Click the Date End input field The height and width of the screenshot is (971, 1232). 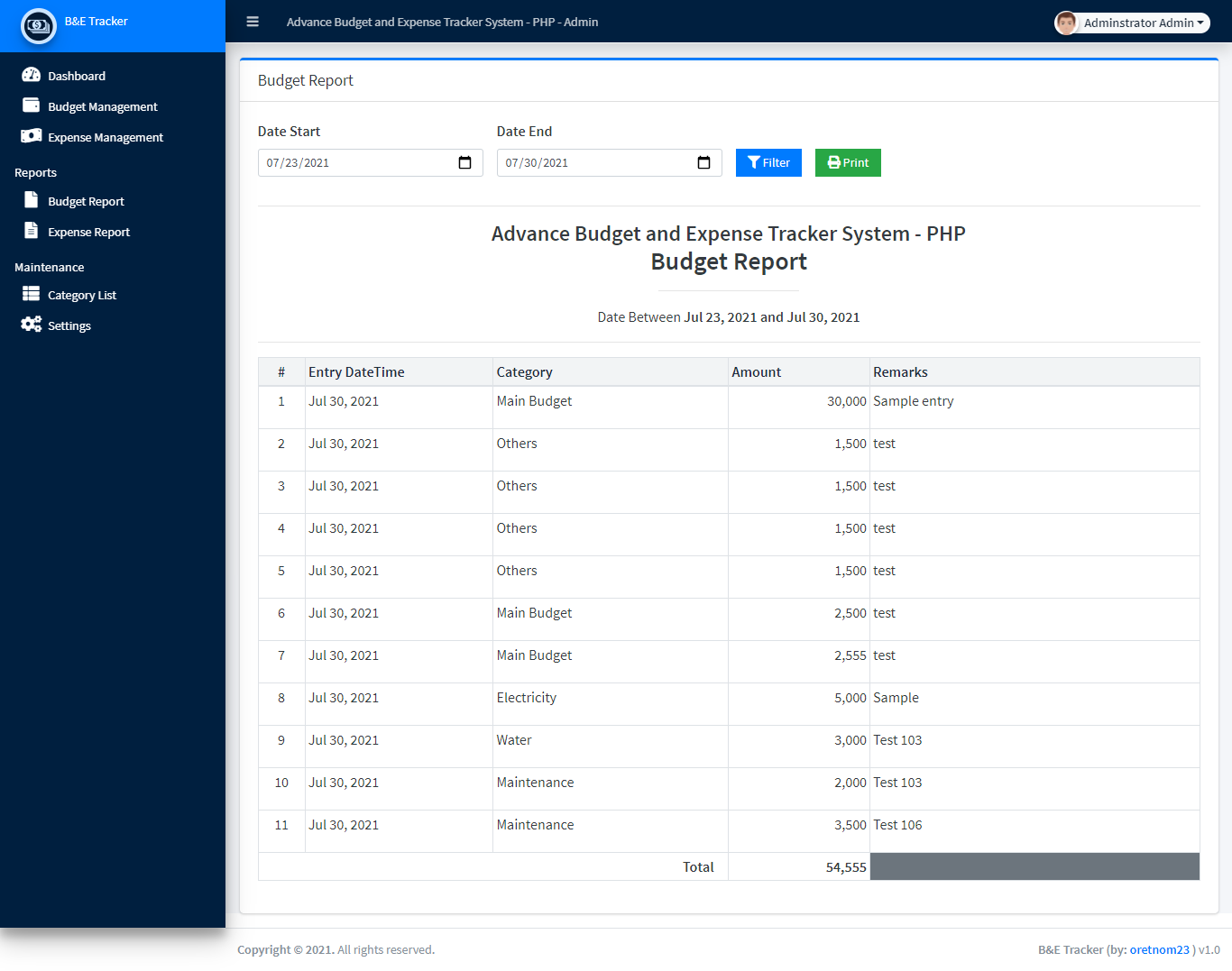tap(595, 163)
